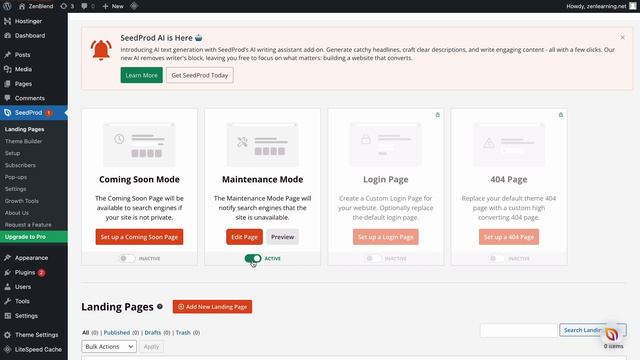
Task: Click the Learn More button
Action: tap(141, 75)
